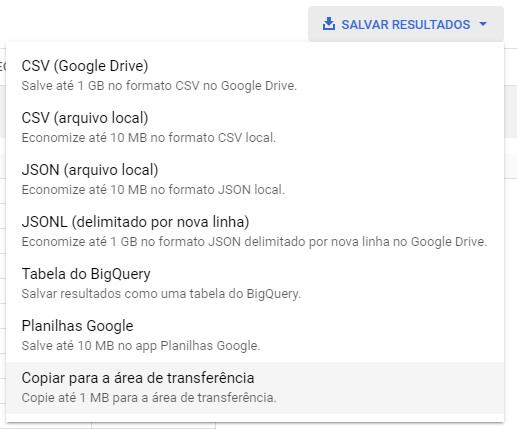Click 'Economize até 10 MB no formato JSON local'
The width and height of the screenshot is (517, 429).
click(153, 190)
